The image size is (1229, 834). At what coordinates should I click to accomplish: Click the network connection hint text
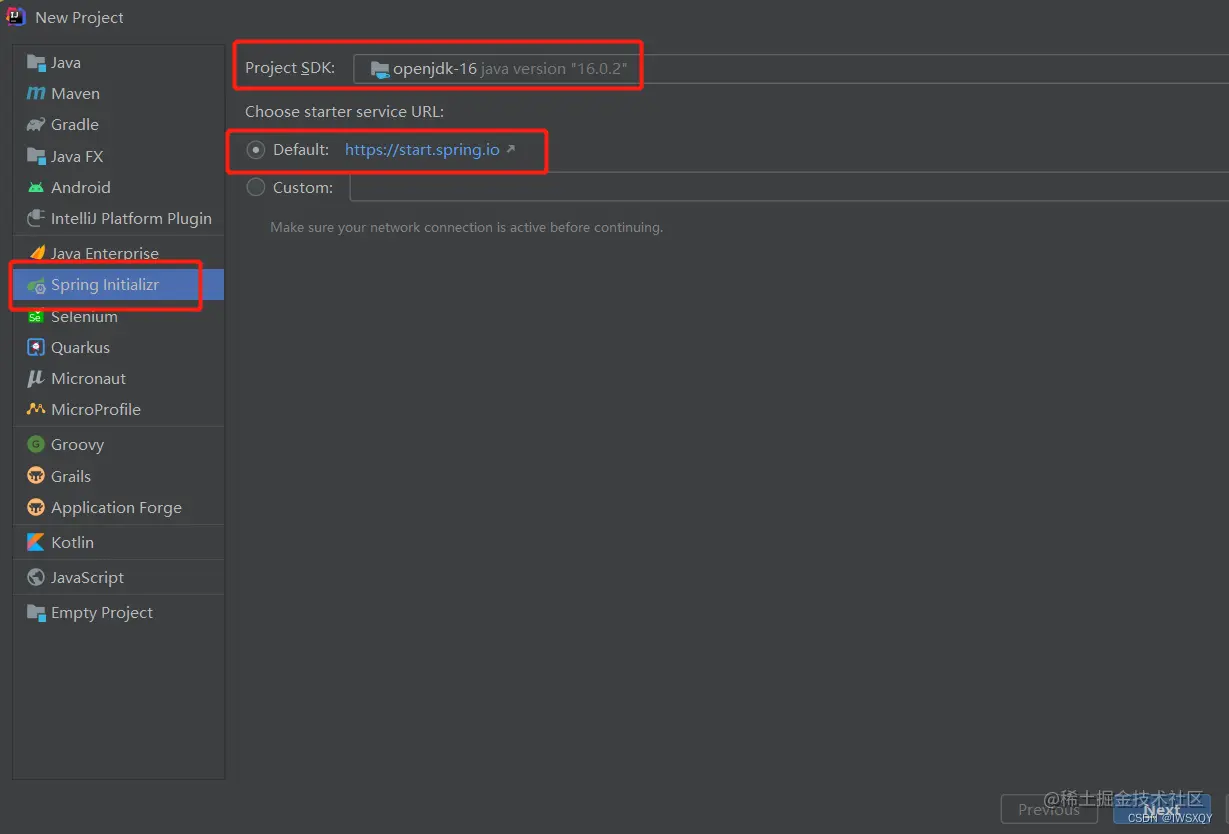coord(466,228)
